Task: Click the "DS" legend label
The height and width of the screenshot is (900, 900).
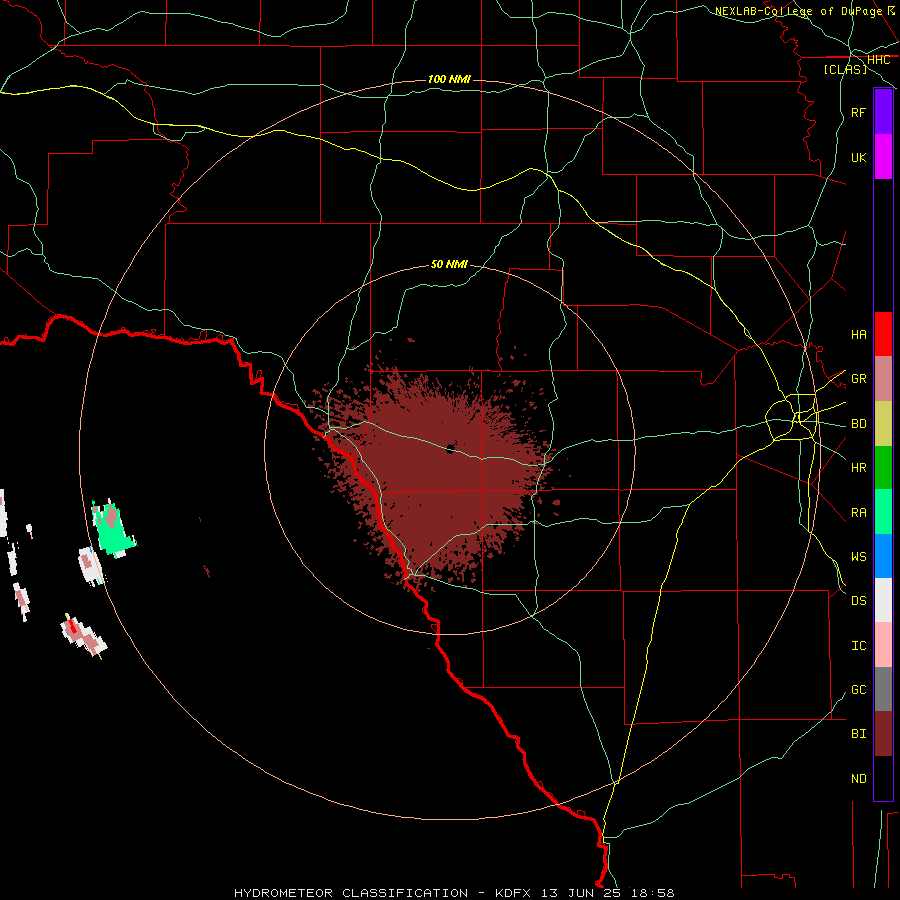Action: point(859,601)
